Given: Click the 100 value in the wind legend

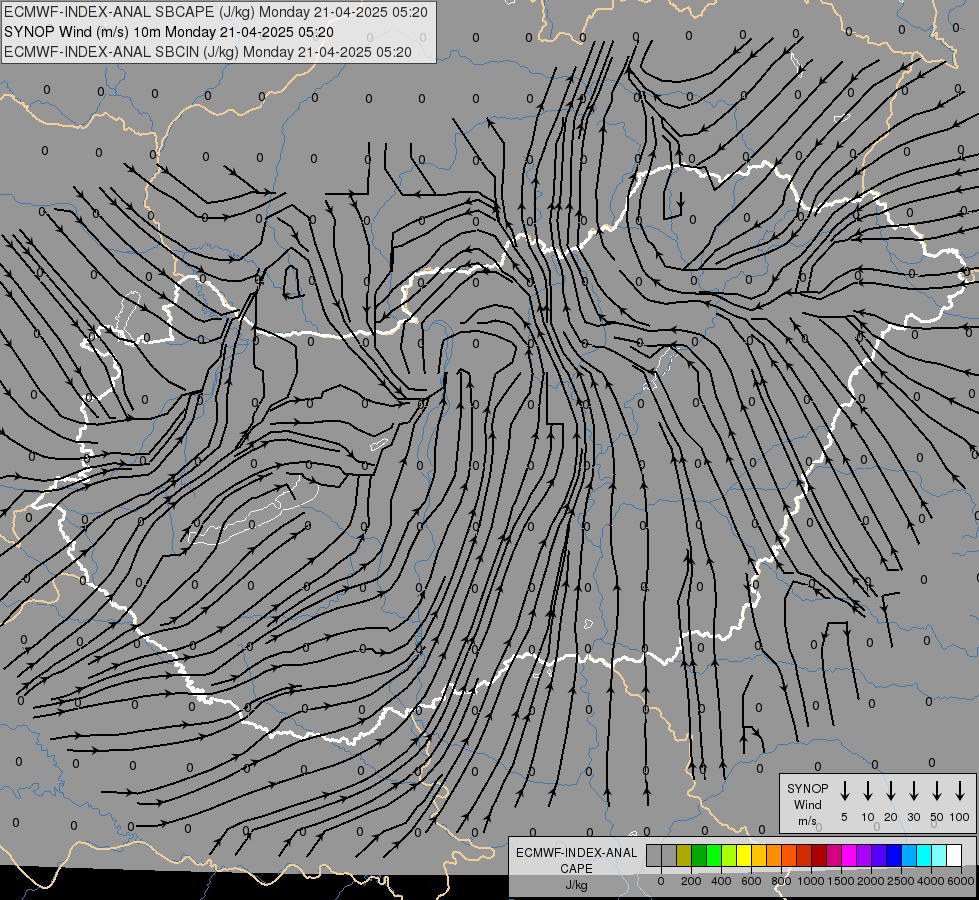Looking at the screenshot, I should coord(960,817).
